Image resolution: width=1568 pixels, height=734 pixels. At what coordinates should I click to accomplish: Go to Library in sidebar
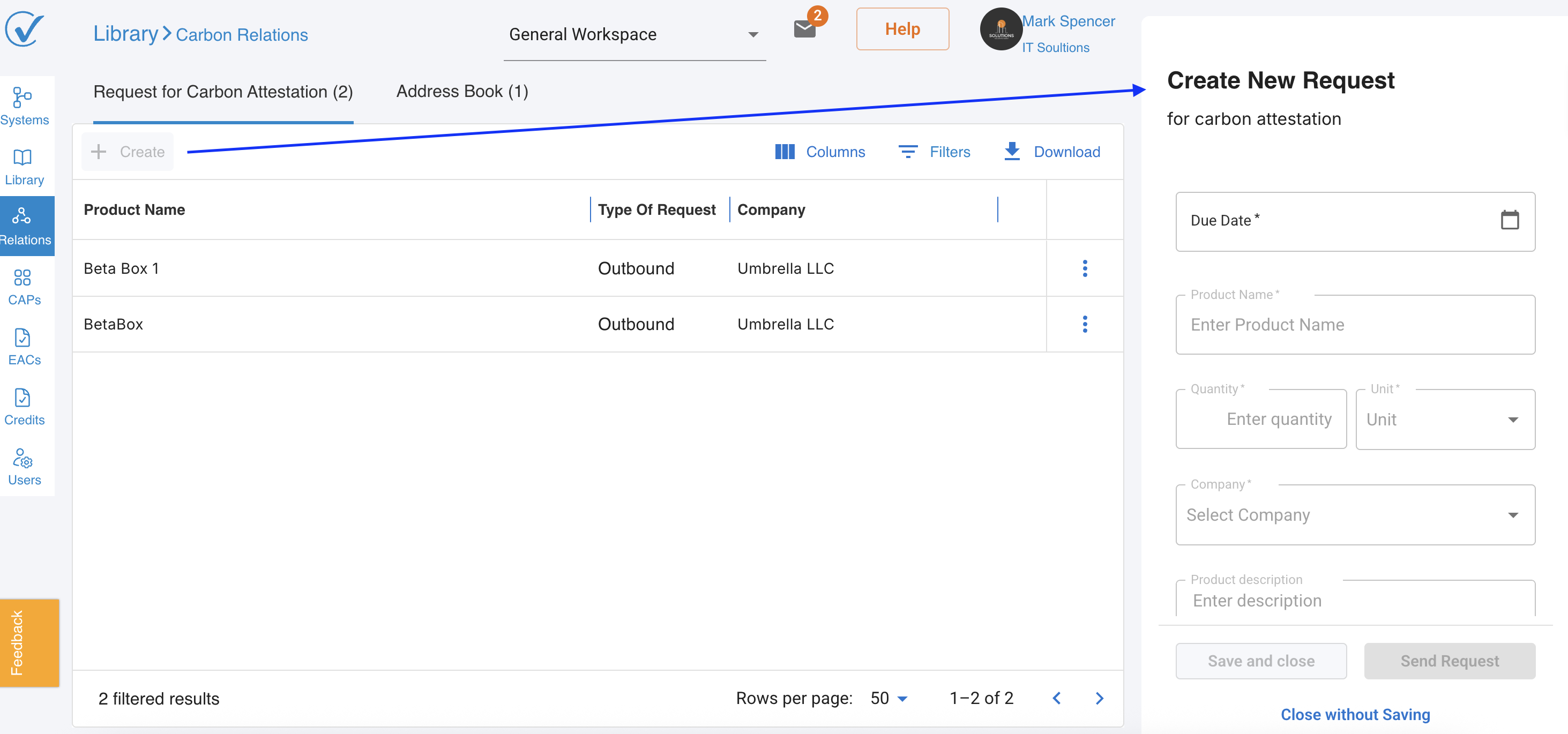click(x=24, y=166)
